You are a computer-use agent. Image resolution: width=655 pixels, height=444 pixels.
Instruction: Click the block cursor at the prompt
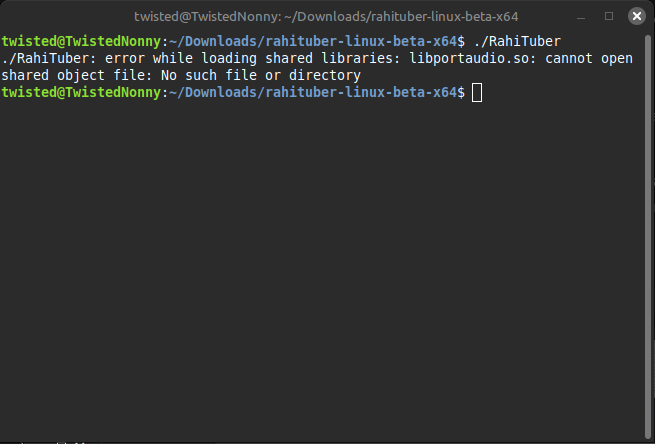[477, 93]
